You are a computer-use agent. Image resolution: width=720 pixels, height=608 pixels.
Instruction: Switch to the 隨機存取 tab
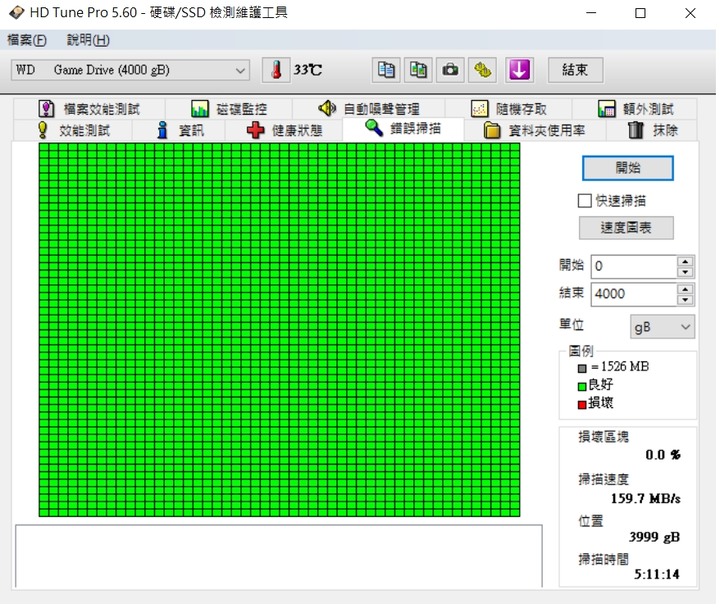[x=508, y=109]
